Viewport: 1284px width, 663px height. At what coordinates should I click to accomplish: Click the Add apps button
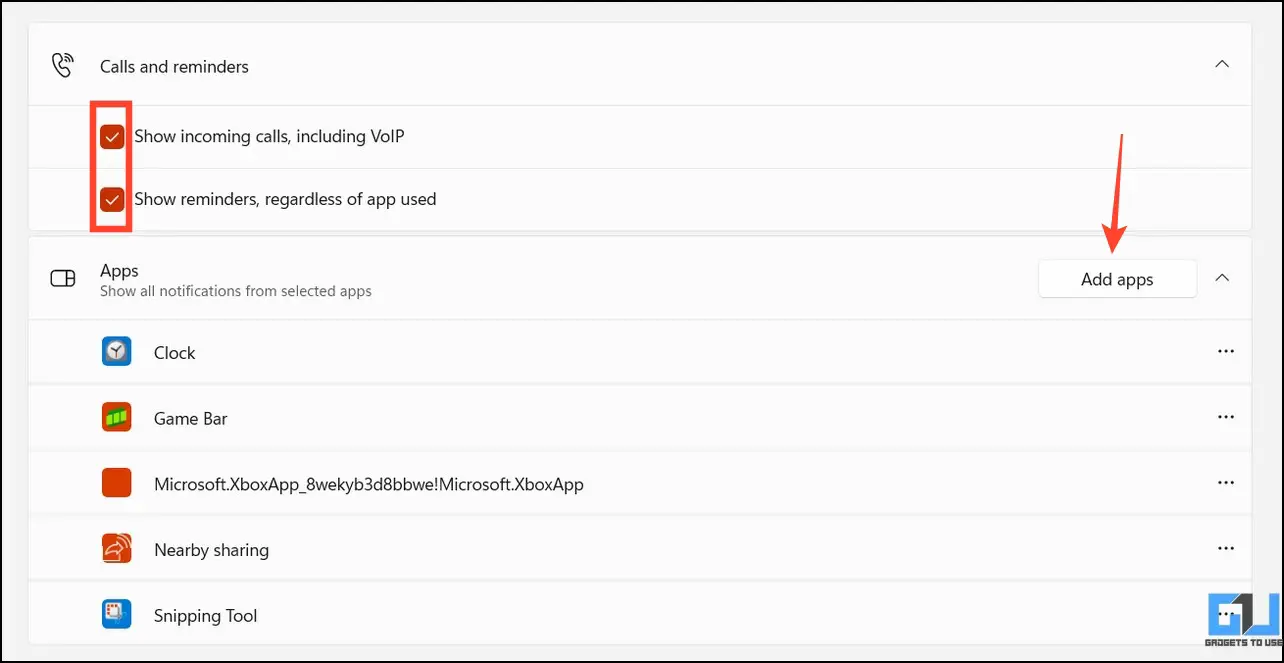click(x=1117, y=279)
